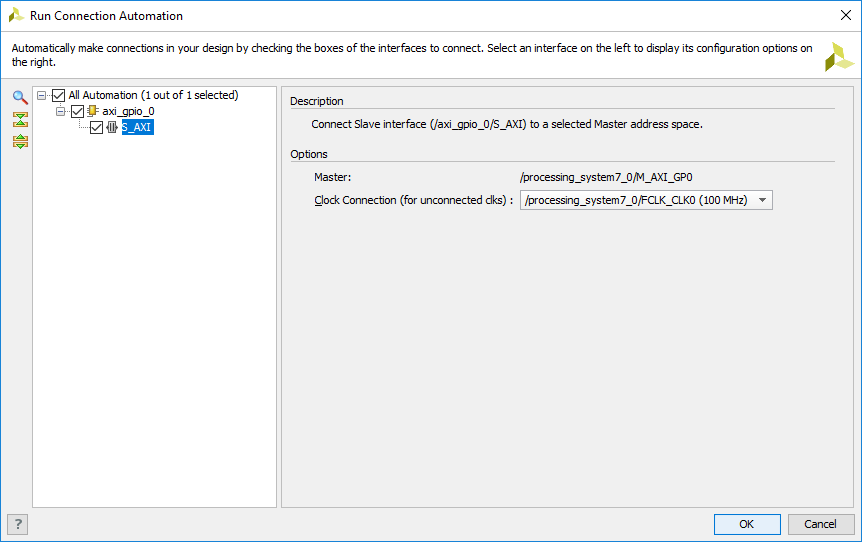Collapse the All Automation tree node
862x542 pixels.
[41, 96]
